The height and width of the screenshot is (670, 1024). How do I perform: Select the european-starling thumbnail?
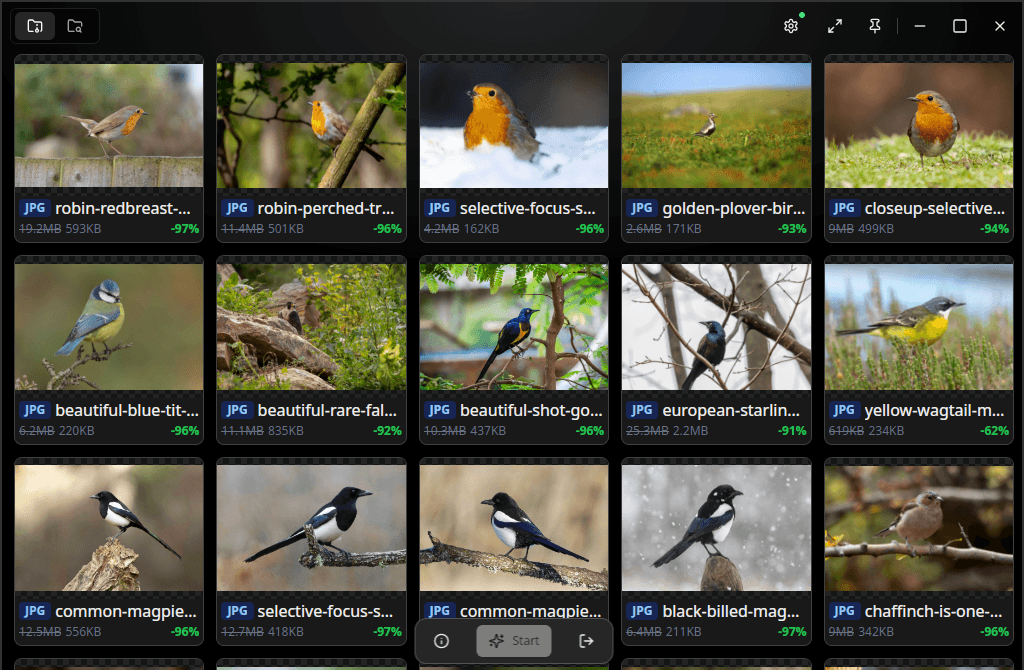716,325
